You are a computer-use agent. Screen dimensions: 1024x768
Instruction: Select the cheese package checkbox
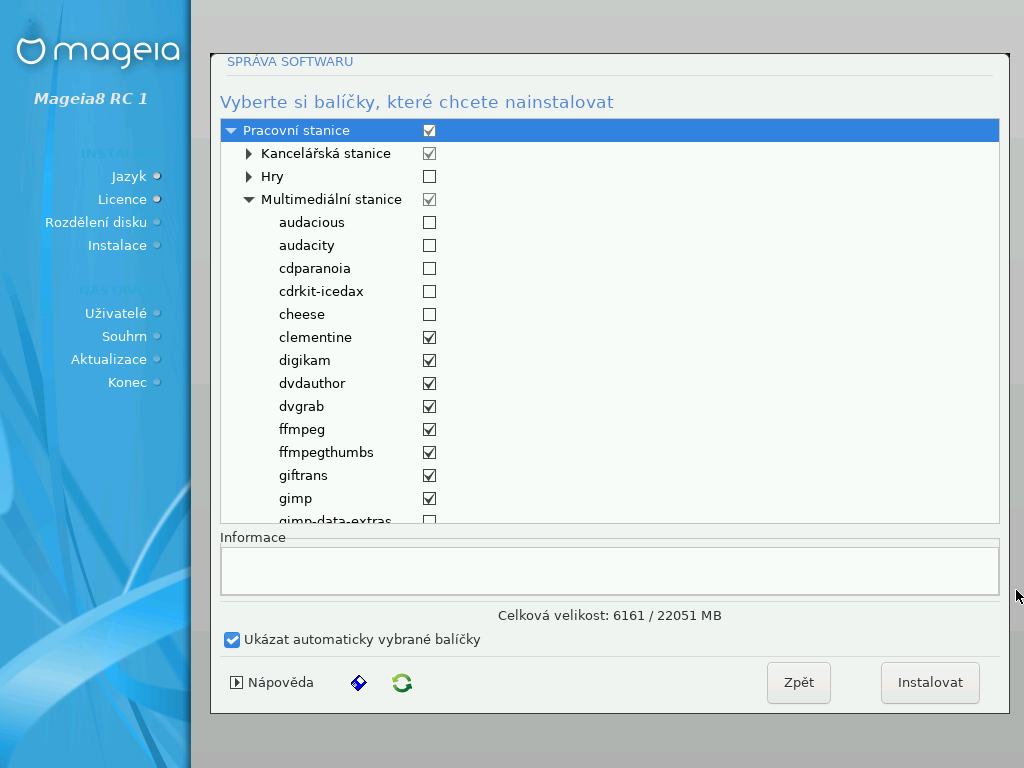429,314
